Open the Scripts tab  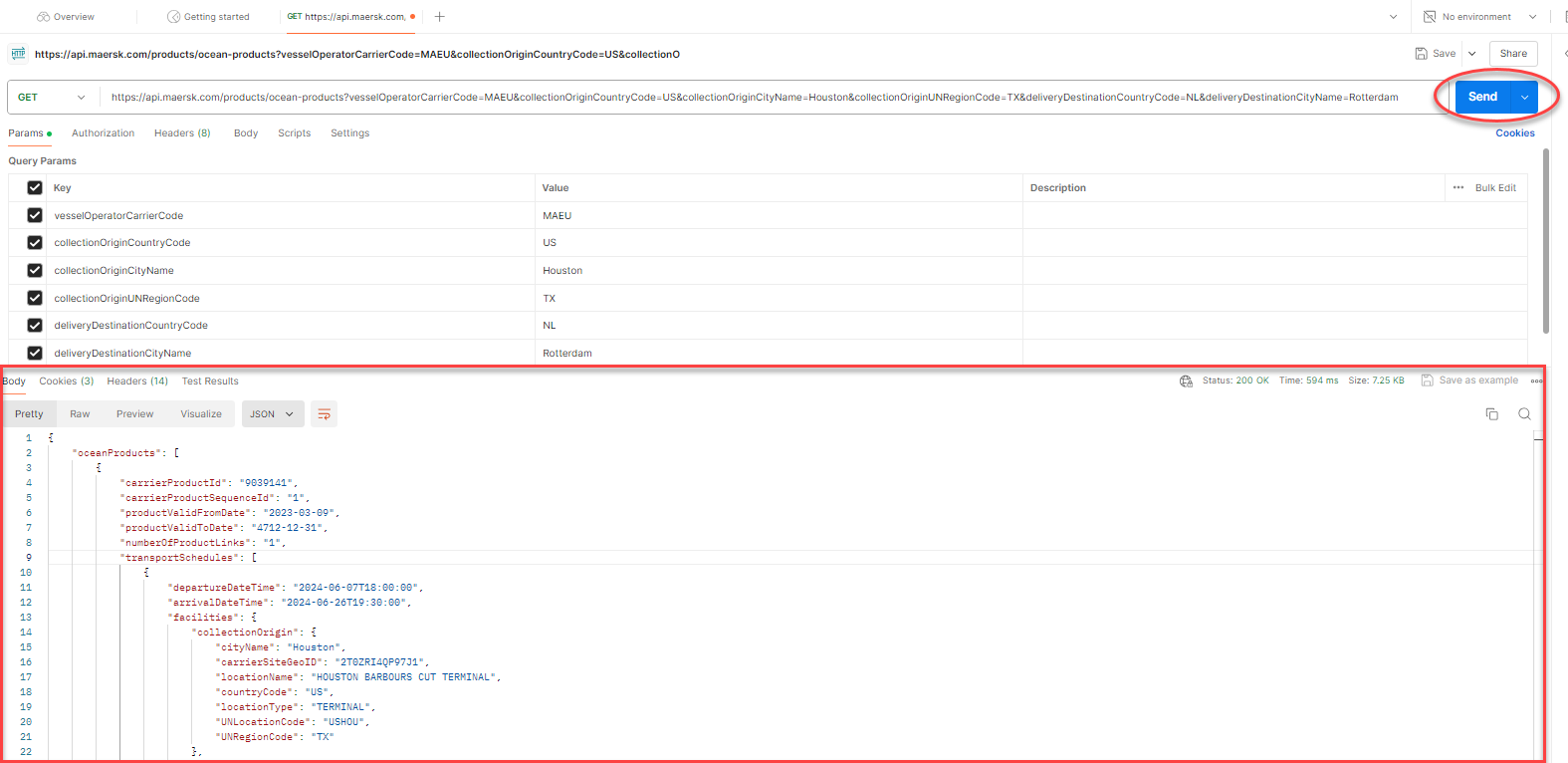(294, 133)
